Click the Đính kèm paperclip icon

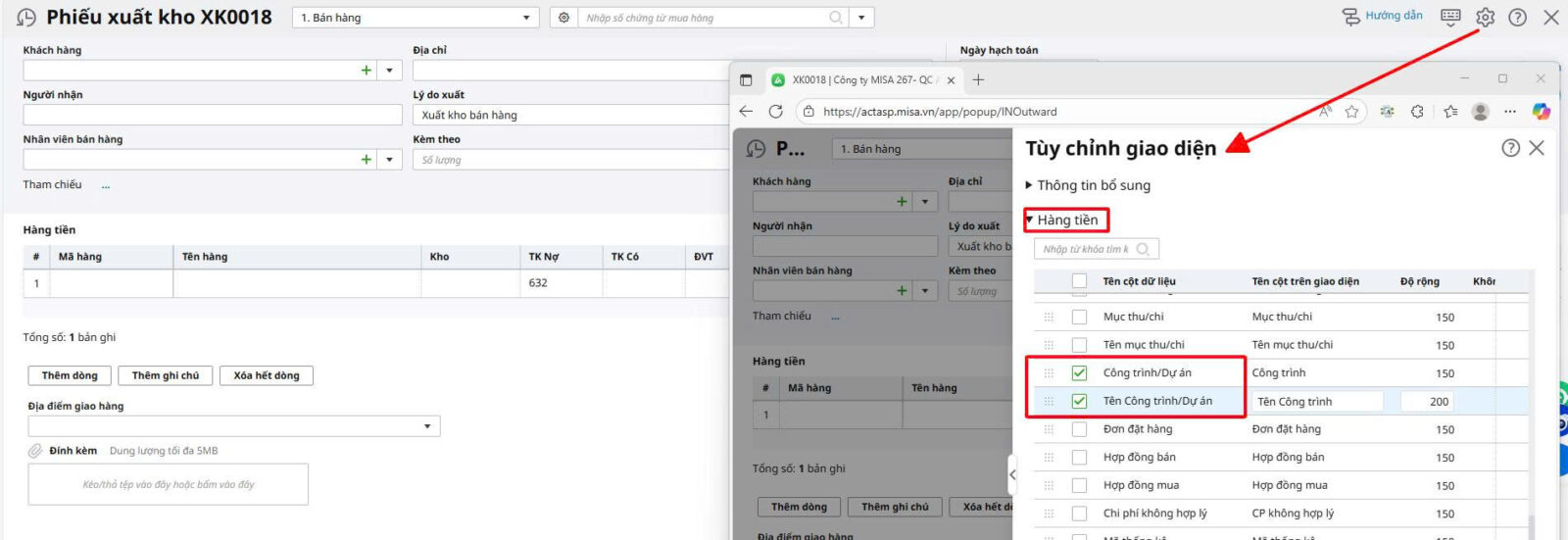[x=35, y=451]
